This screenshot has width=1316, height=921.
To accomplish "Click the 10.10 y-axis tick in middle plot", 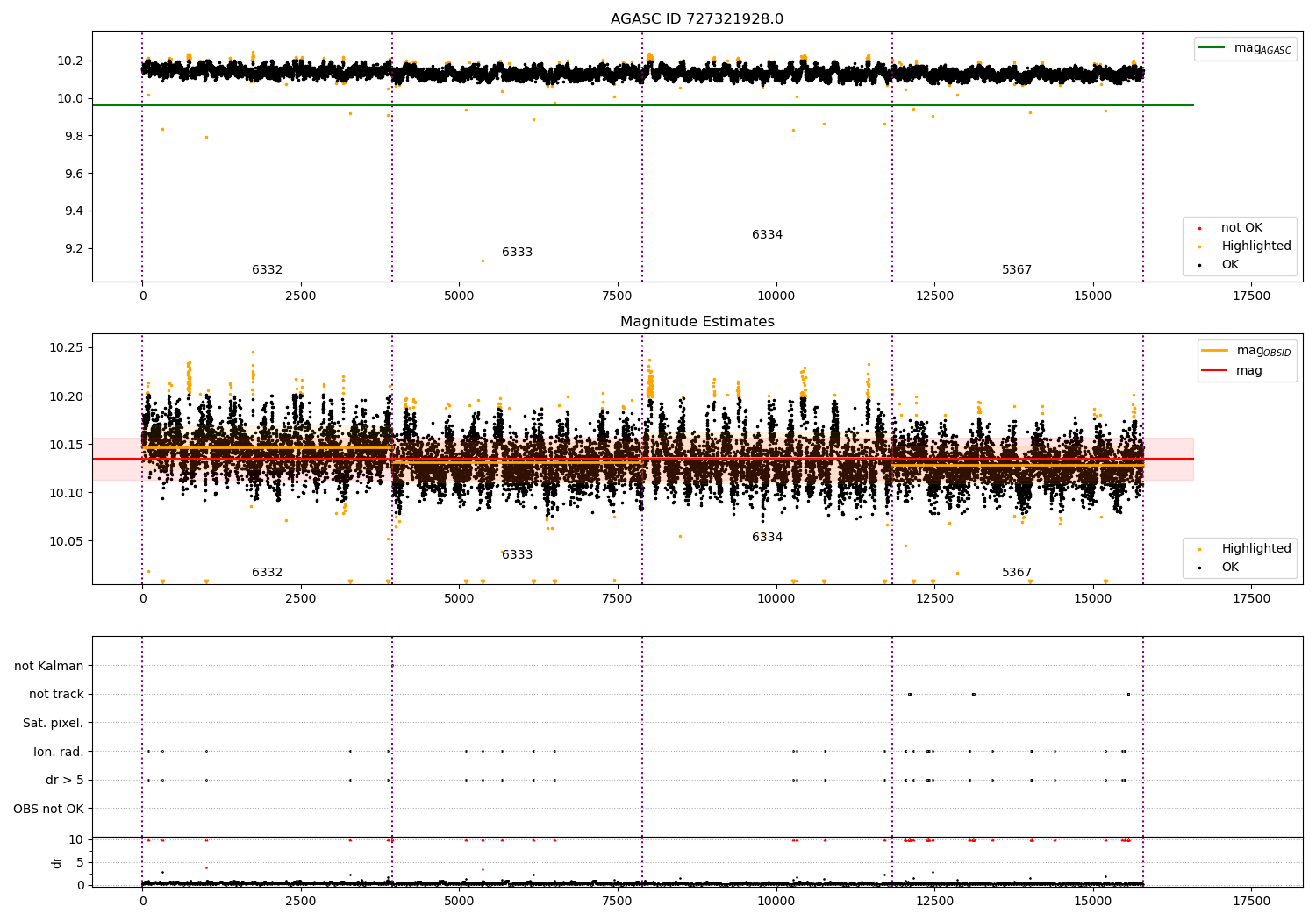I will coord(67,493).
